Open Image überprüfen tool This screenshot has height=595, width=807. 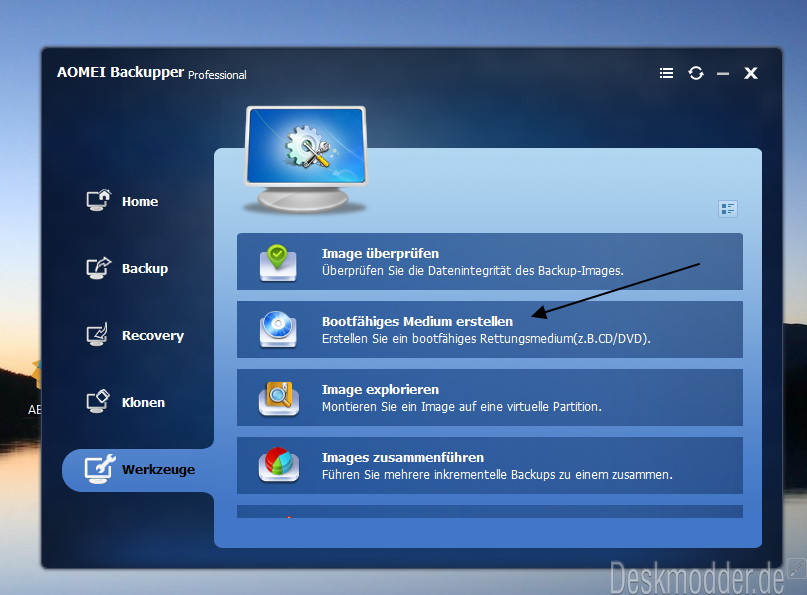click(x=489, y=261)
